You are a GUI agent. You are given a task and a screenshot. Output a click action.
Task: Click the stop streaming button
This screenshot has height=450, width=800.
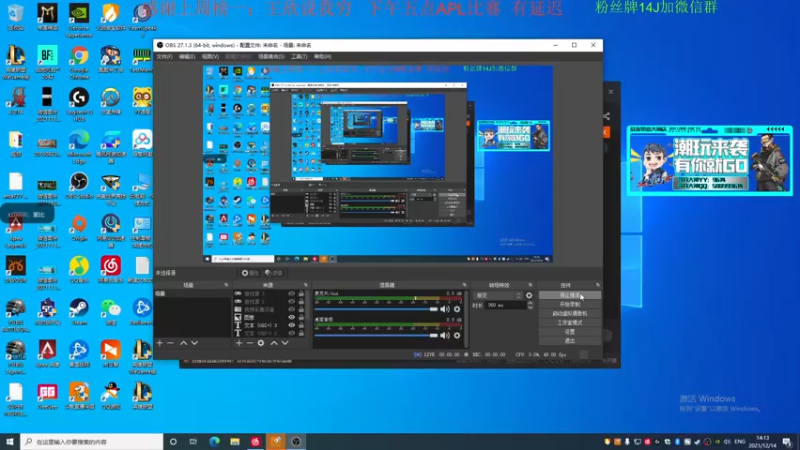click(569, 295)
